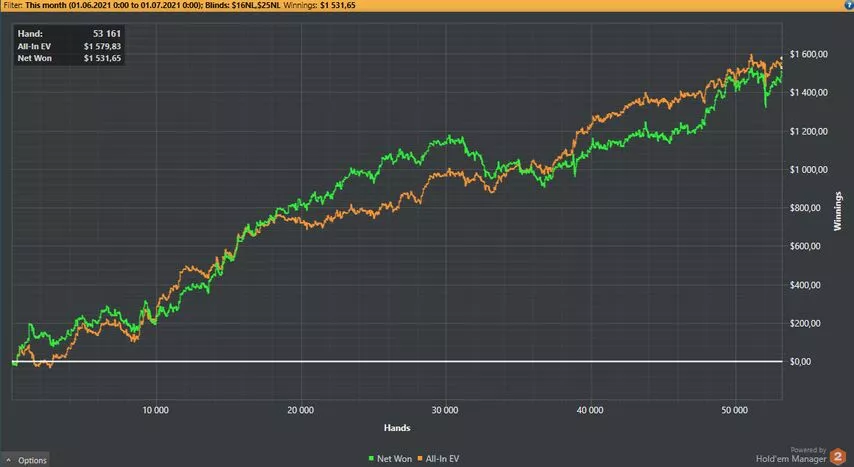The width and height of the screenshot is (854, 467).
Task: Click the 50 000 hands axis label
Action: point(735,410)
